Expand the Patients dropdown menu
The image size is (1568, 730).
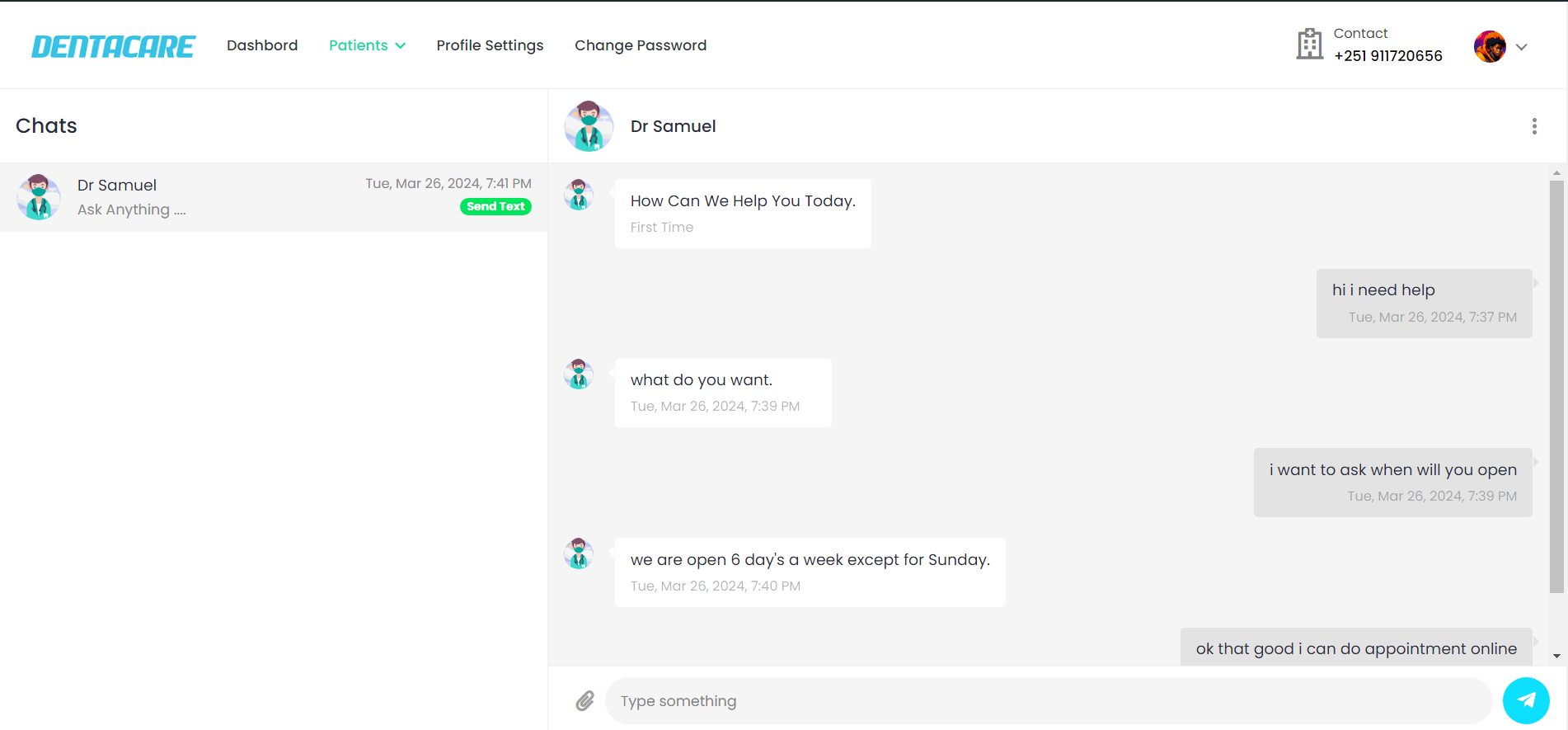point(367,45)
